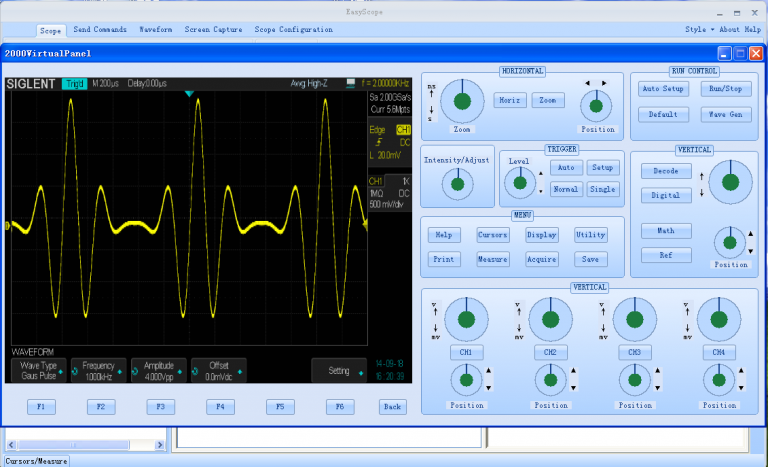
Task: Switch to the Screen Capture tab
Action: coord(214,30)
